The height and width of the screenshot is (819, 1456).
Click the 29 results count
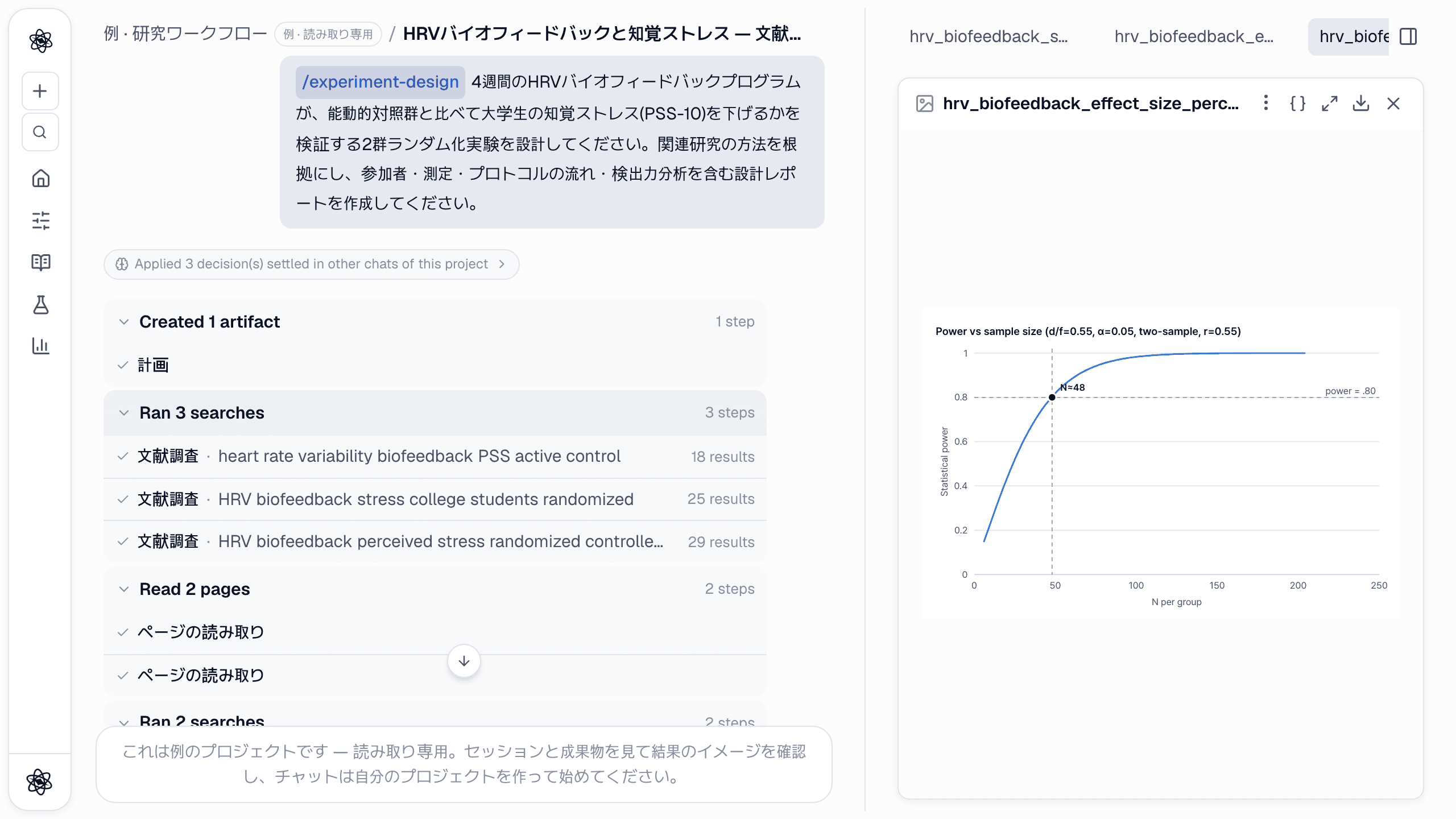point(721,542)
